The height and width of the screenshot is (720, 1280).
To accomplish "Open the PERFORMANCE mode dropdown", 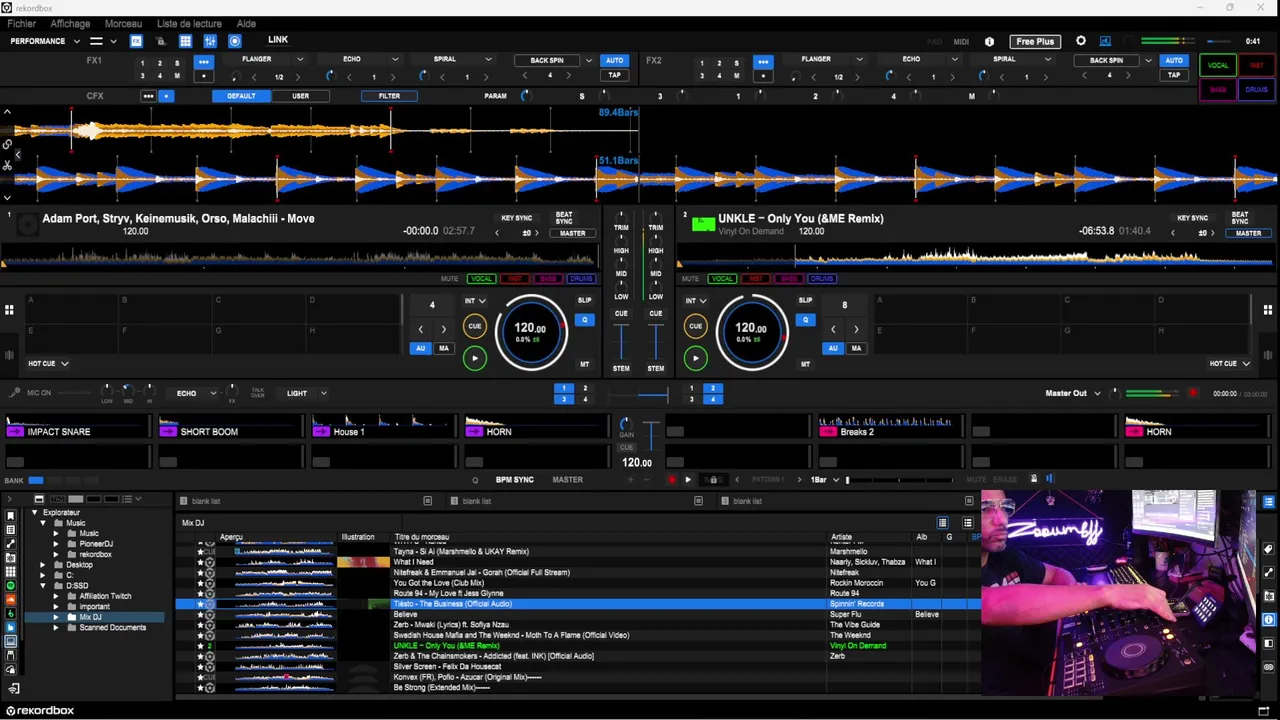I will pyautogui.click(x=45, y=41).
